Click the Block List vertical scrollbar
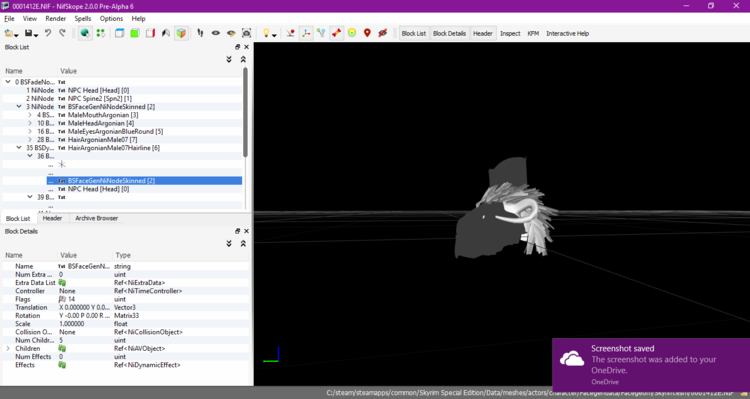Image resolution: width=750 pixels, height=399 pixels. (x=245, y=112)
